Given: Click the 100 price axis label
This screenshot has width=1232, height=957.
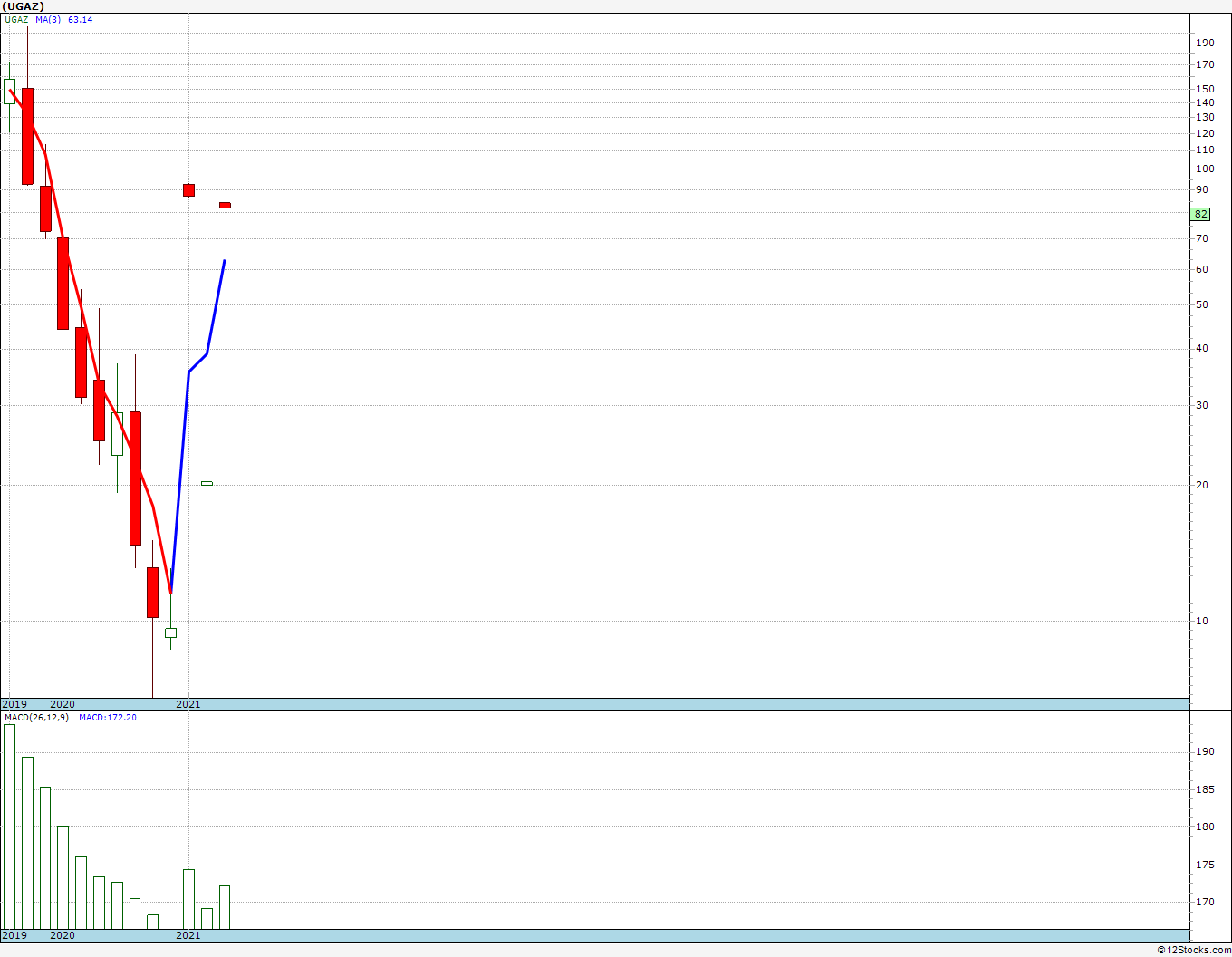Looking at the screenshot, I should click(1205, 169).
